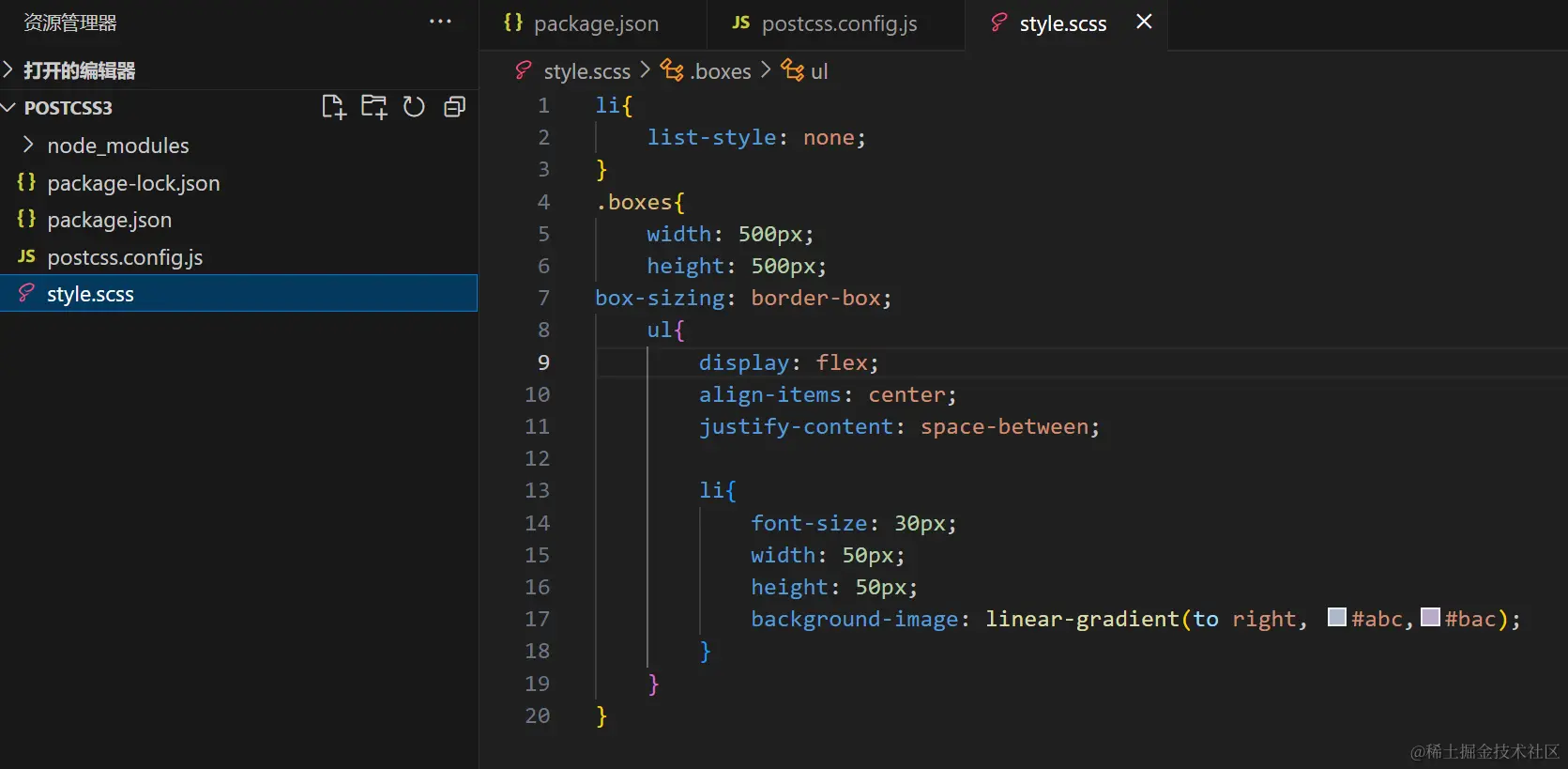Click 'align-items' property on line 10
The height and width of the screenshot is (769, 1568).
770,394
